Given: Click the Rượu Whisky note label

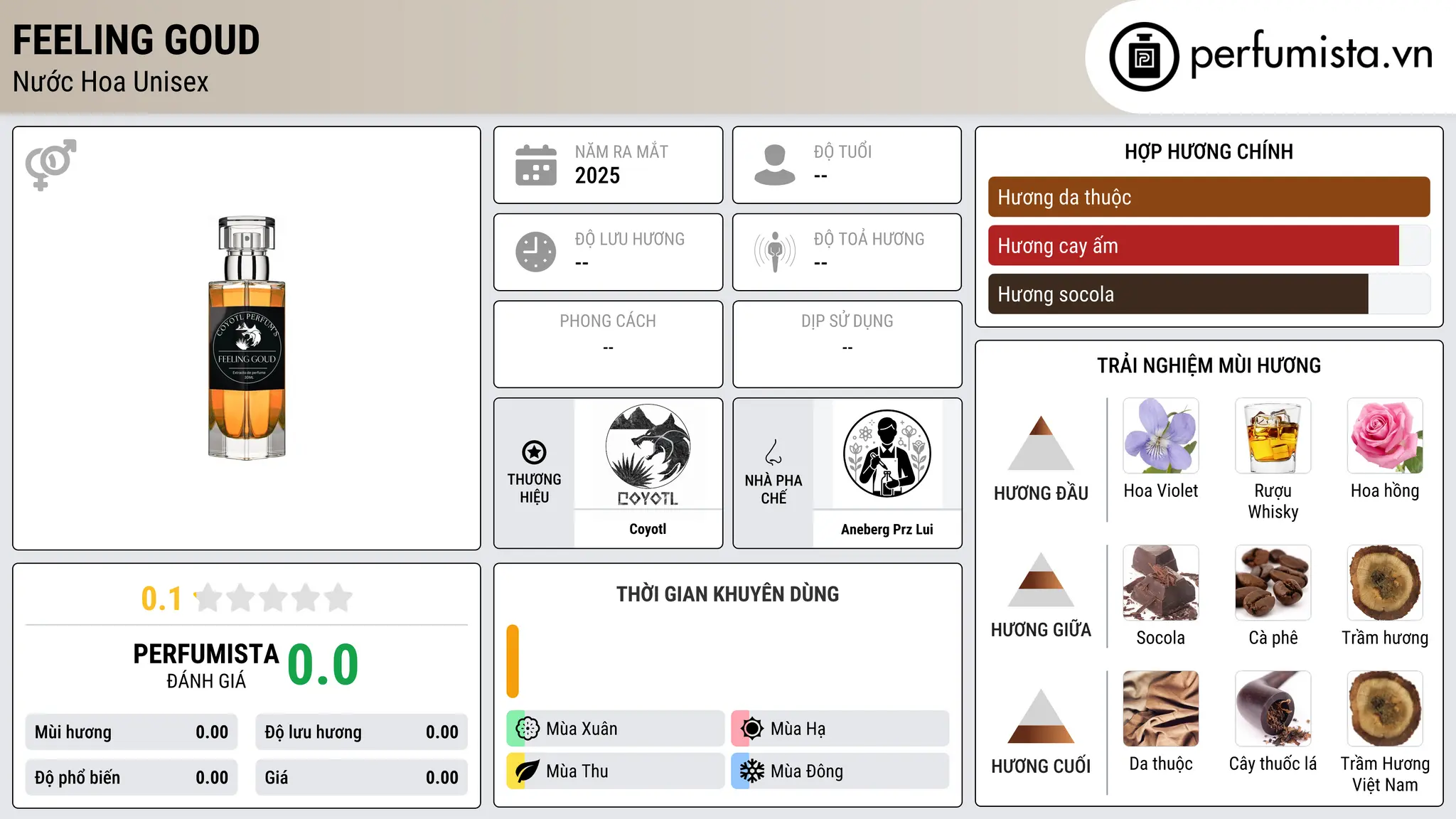Looking at the screenshot, I should tap(1273, 501).
